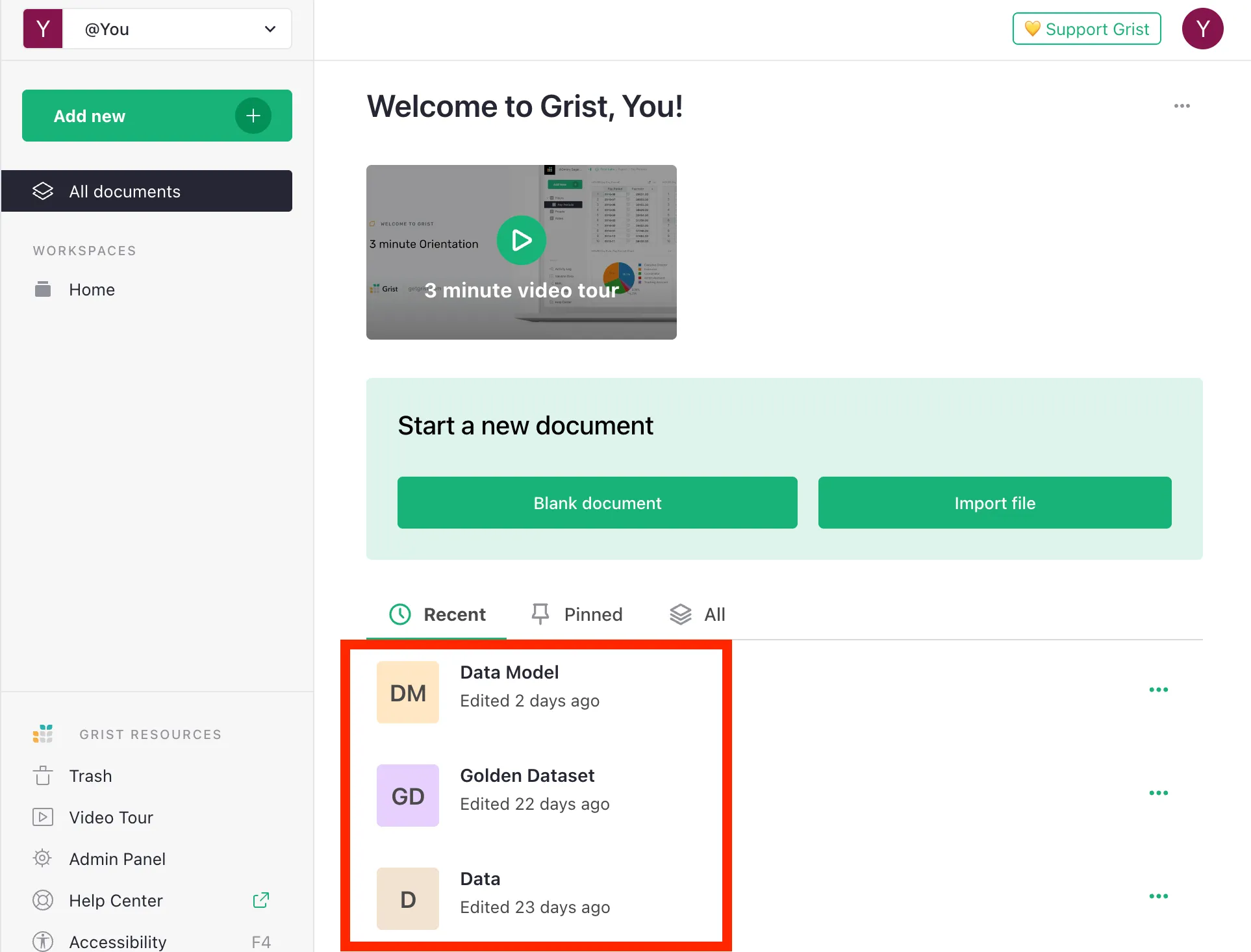Image resolution: width=1251 pixels, height=952 pixels.
Task: Click the Edited 23 days ago text
Action: pos(535,907)
